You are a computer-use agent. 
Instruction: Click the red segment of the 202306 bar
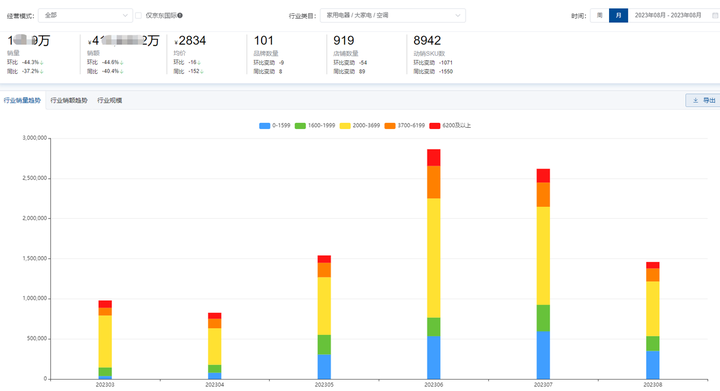pyautogui.click(x=433, y=157)
